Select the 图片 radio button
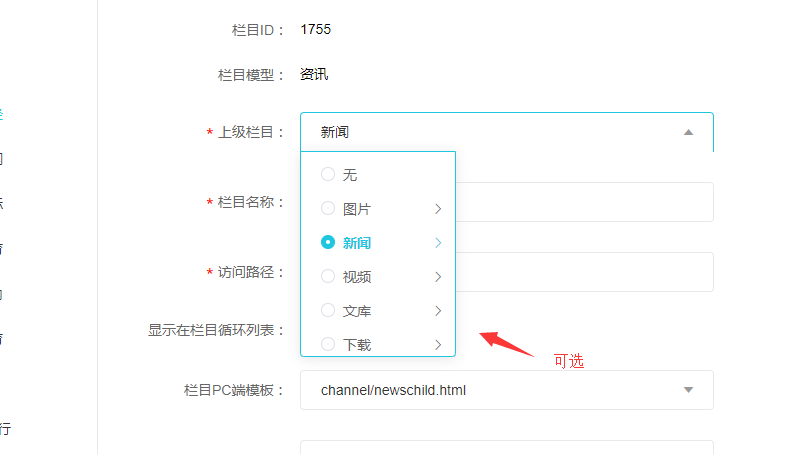This screenshot has width=799, height=454. [x=328, y=209]
